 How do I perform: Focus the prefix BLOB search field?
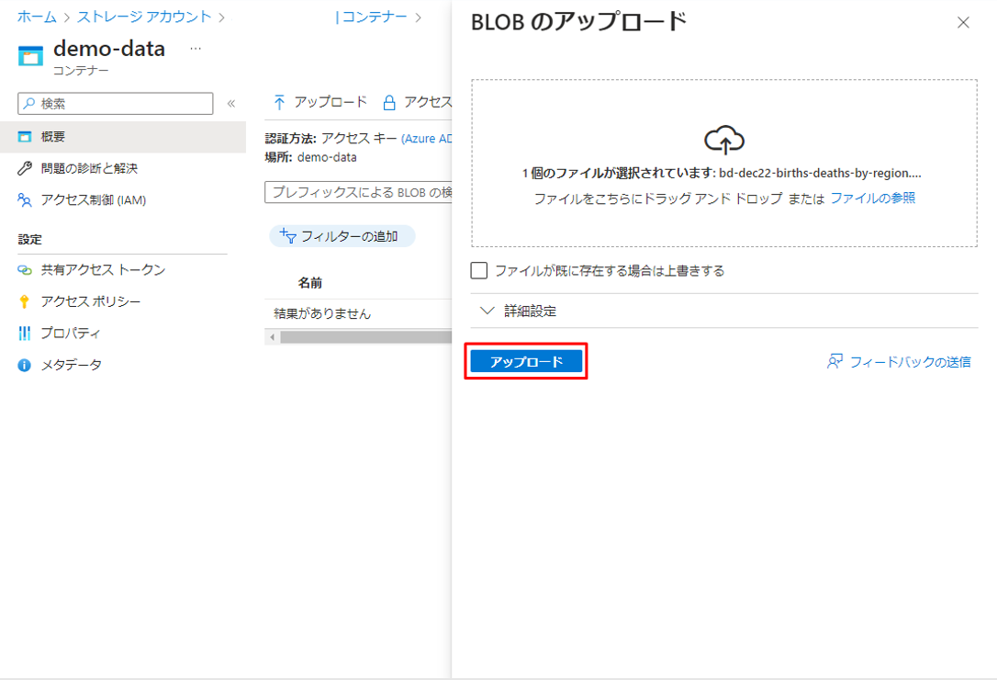pos(358,192)
